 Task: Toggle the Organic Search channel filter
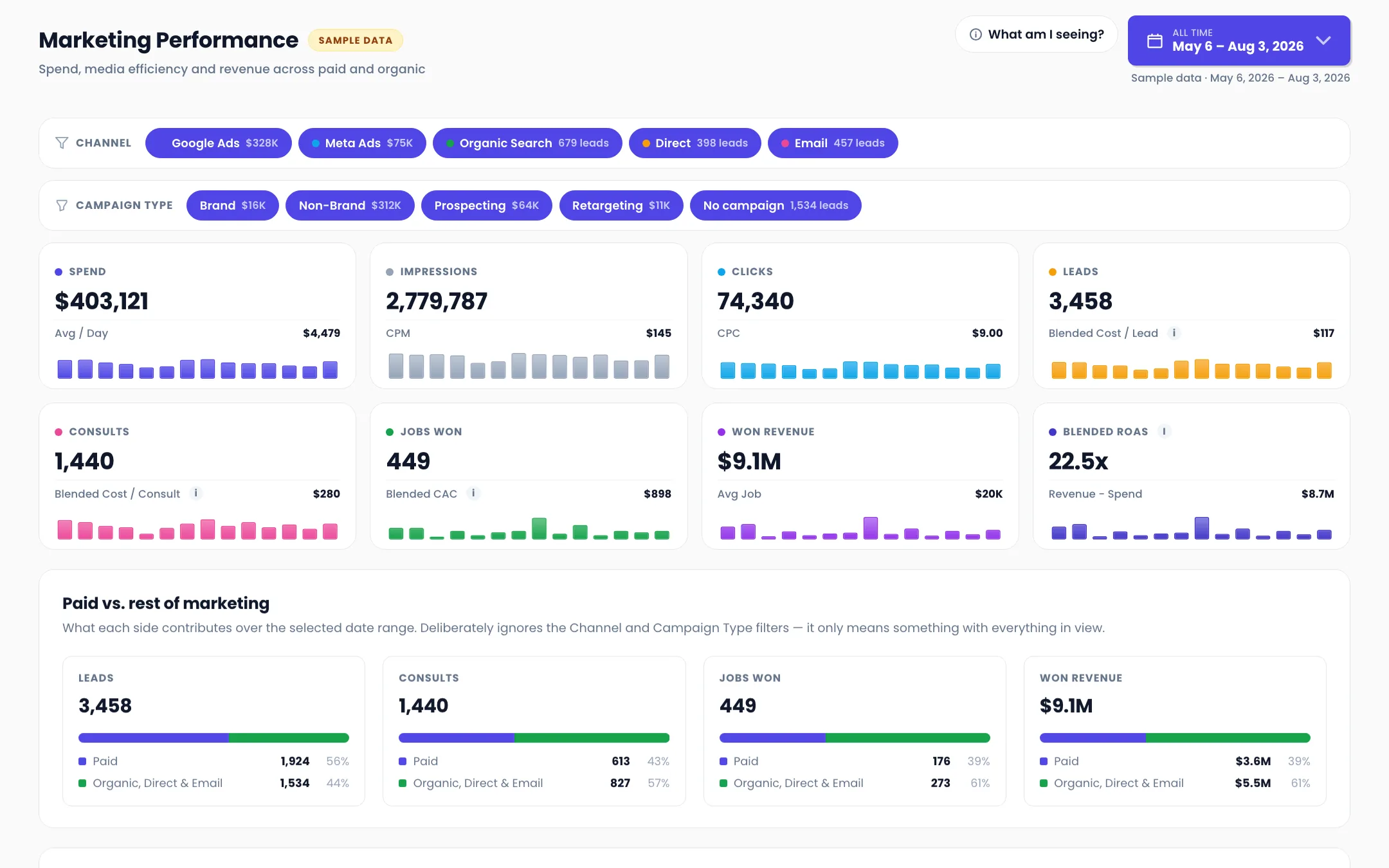tap(527, 143)
